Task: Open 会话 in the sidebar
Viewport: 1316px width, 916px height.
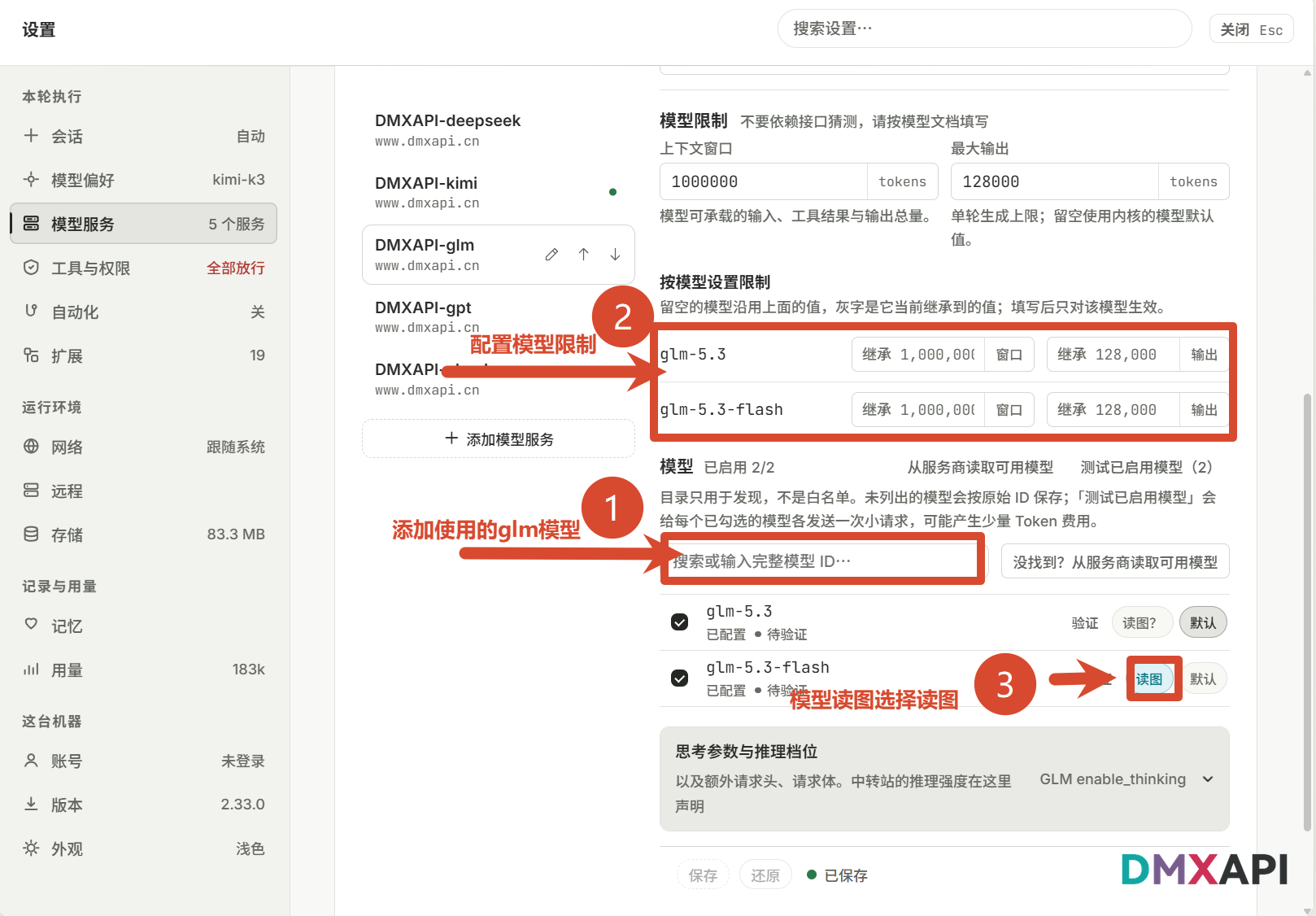Action: pyautogui.click(x=144, y=136)
